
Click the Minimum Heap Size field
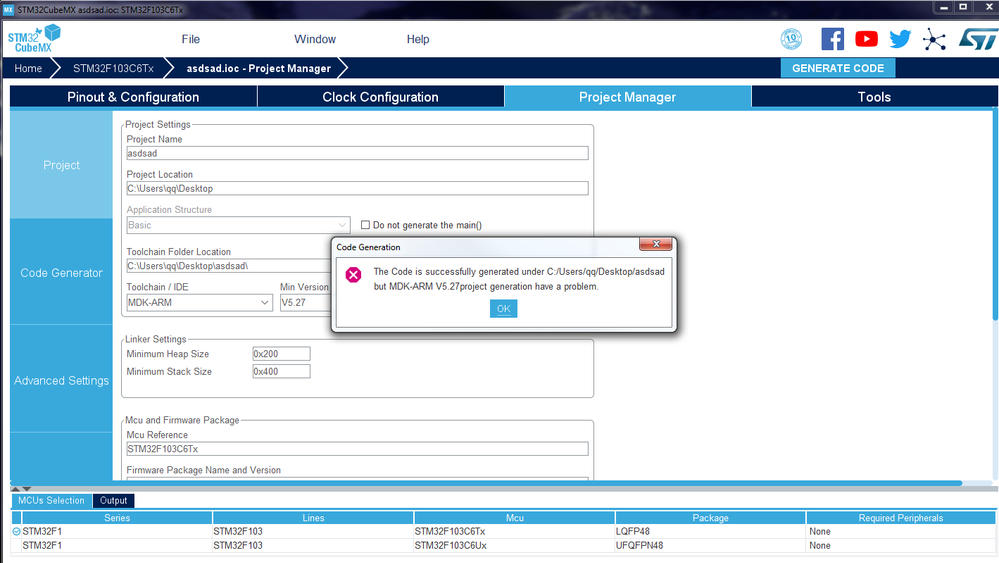tap(281, 353)
